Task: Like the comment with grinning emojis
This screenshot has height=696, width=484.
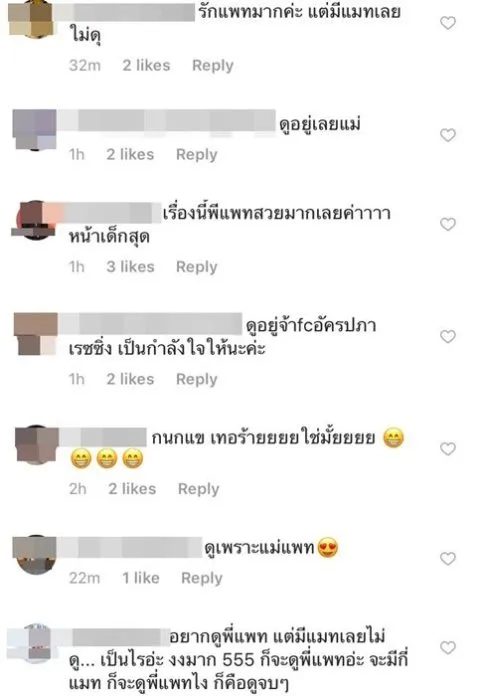Action: (x=448, y=449)
